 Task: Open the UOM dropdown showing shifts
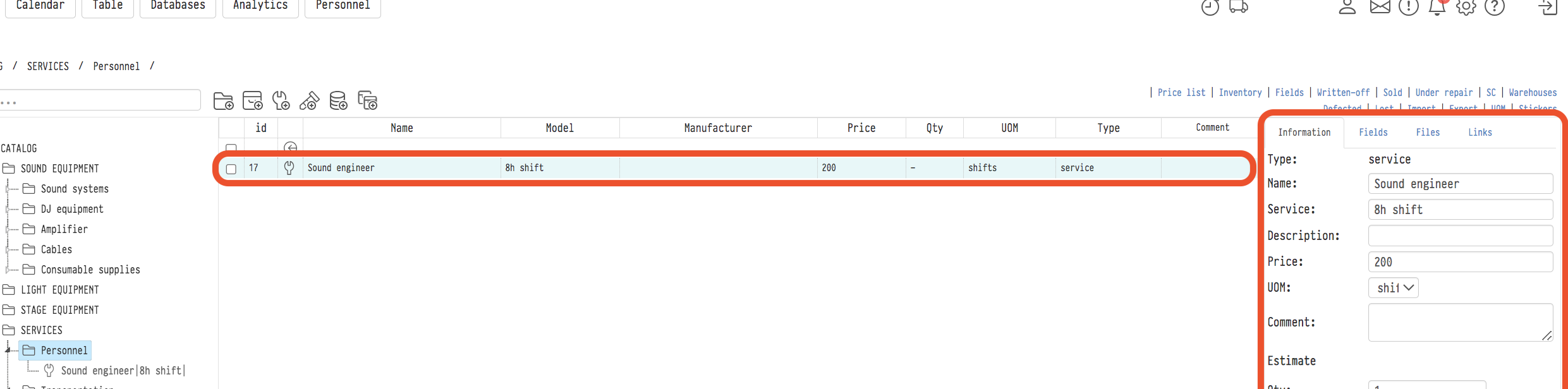[1394, 288]
